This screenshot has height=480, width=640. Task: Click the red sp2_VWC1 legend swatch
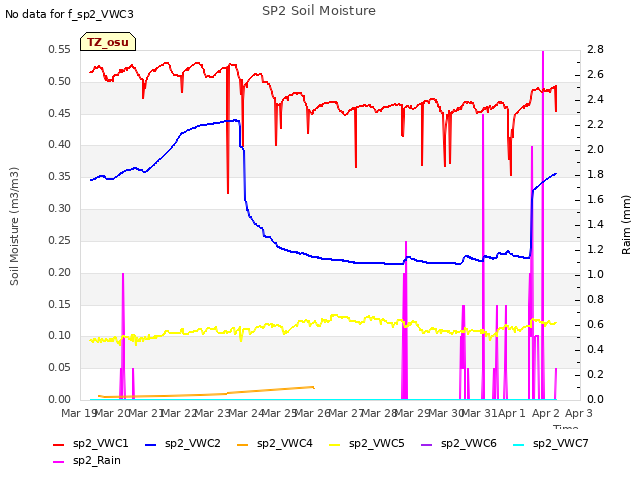[59, 444]
